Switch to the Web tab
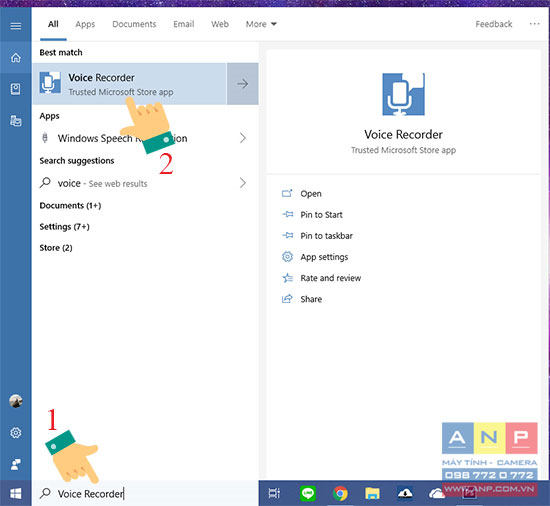The width and height of the screenshot is (550, 506). (220, 24)
